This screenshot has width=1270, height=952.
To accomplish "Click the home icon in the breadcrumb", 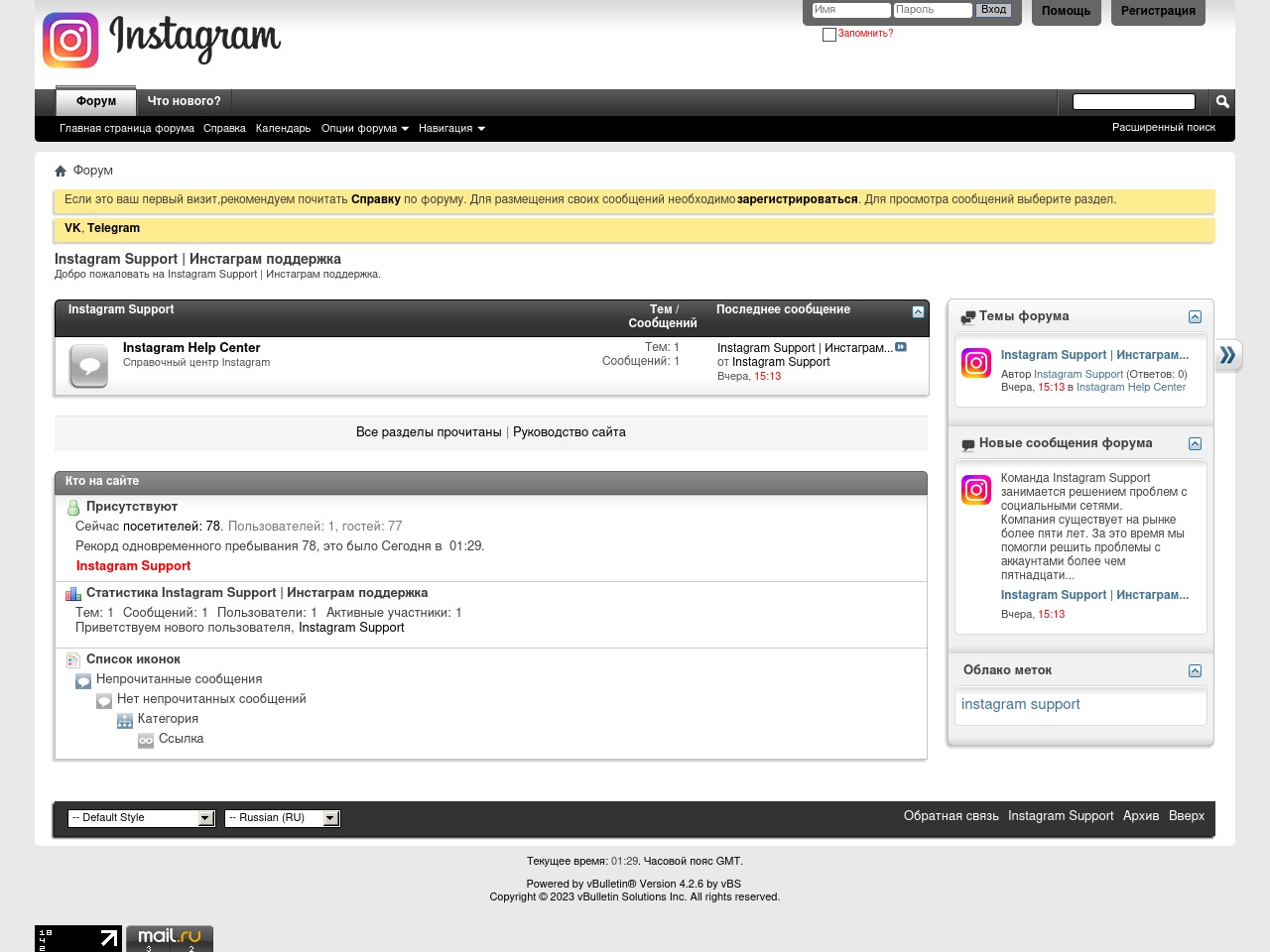I will 61,171.
